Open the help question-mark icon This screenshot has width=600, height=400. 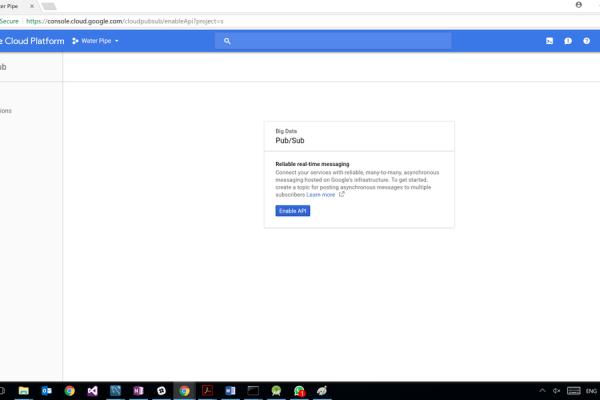click(586, 41)
